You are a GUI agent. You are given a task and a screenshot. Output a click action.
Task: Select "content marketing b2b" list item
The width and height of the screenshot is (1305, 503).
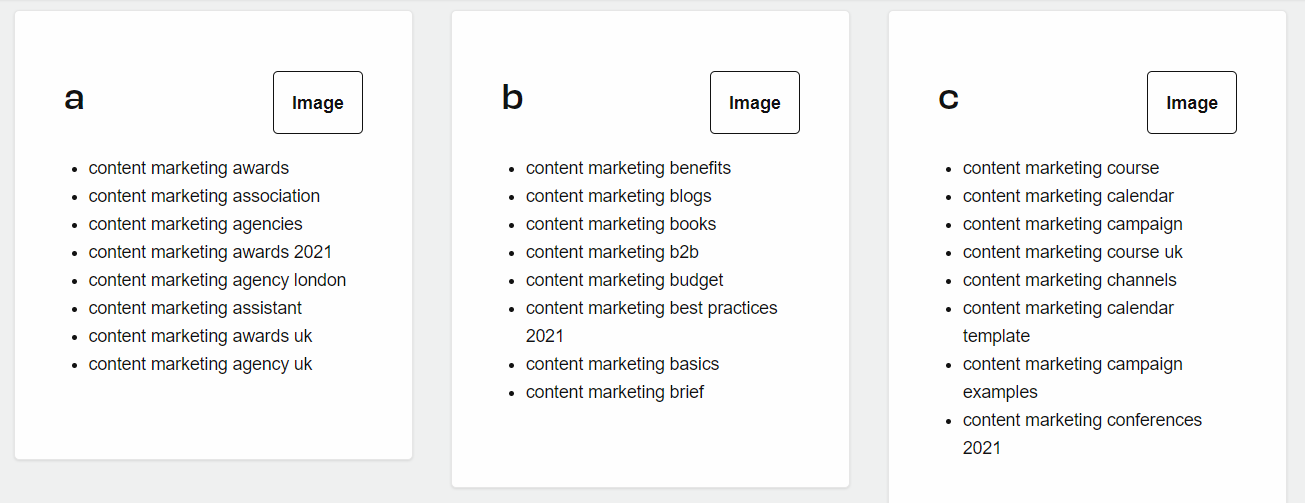click(612, 252)
